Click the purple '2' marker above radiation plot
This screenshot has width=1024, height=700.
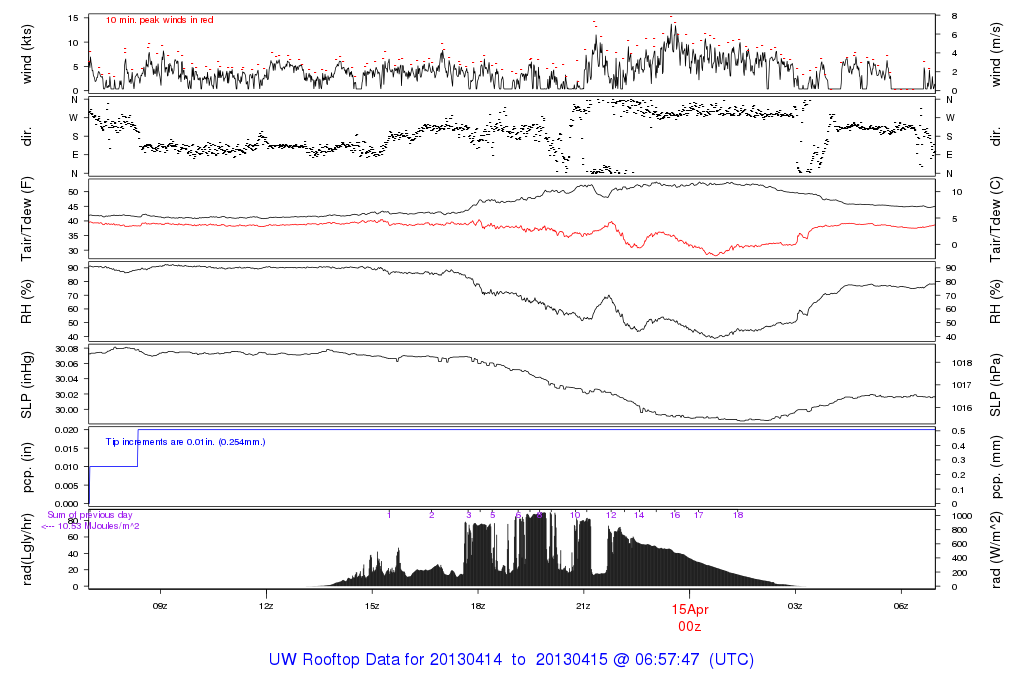(432, 515)
